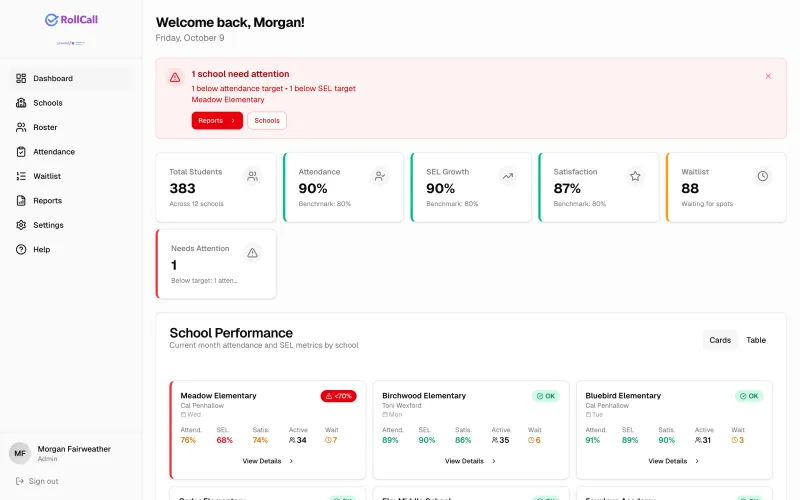800x500 pixels.
Task: Click the Schools building icon
Action: click(x=21, y=103)
